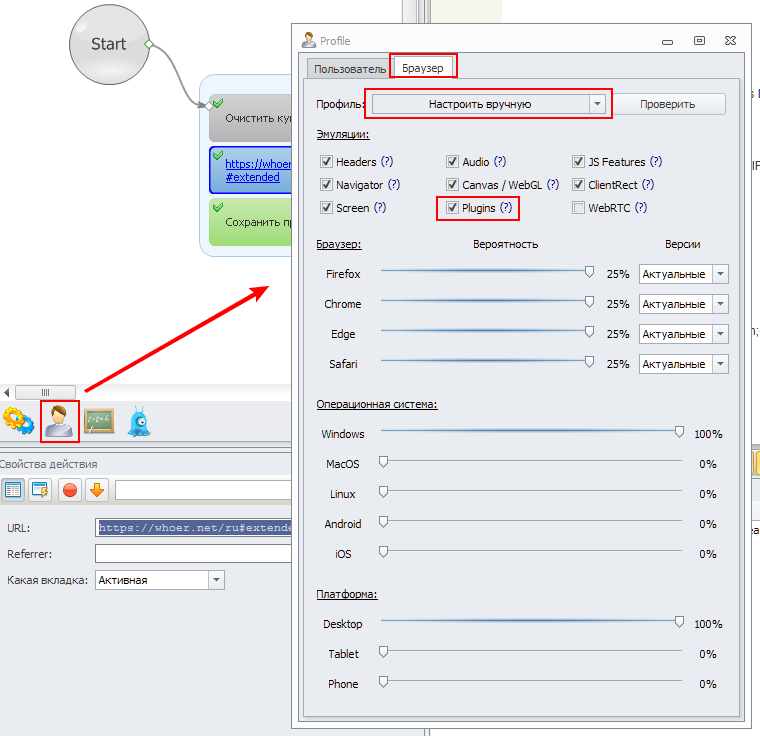Viewport: 760px width, 736px height.
Task: Uncheck the Plugins checkbox
Action: [452, 208]
